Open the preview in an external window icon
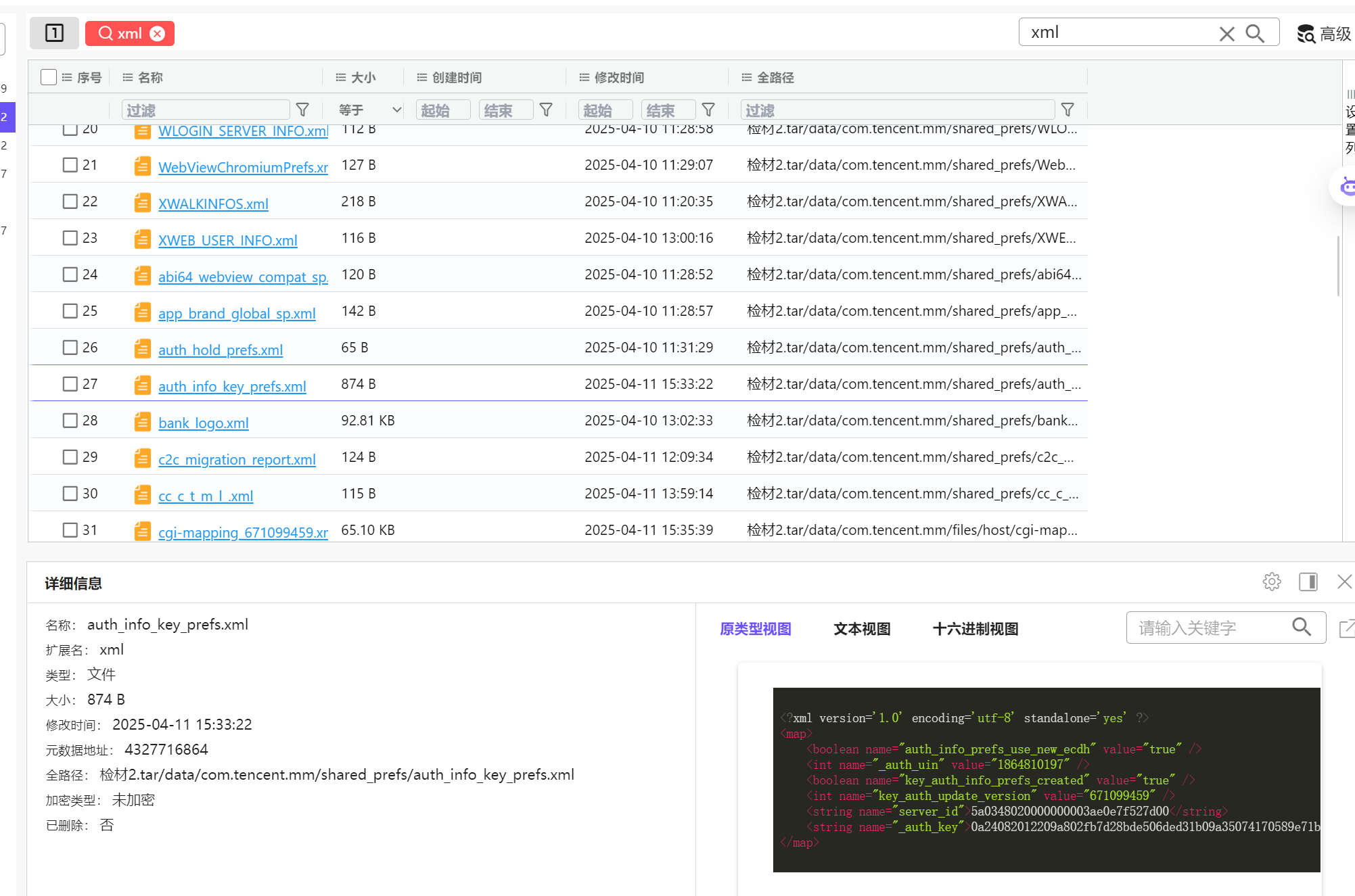The image size is (1355, 896). pos(1347,628)
